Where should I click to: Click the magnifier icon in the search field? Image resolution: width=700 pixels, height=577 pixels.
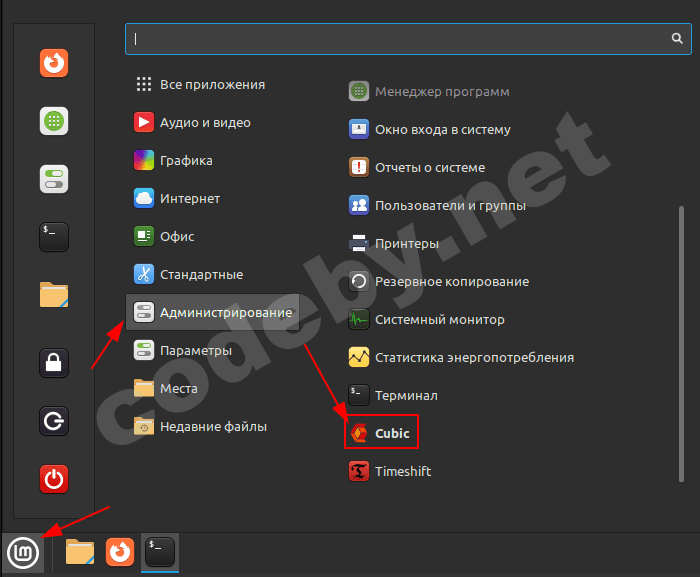(x=677, y=39)
